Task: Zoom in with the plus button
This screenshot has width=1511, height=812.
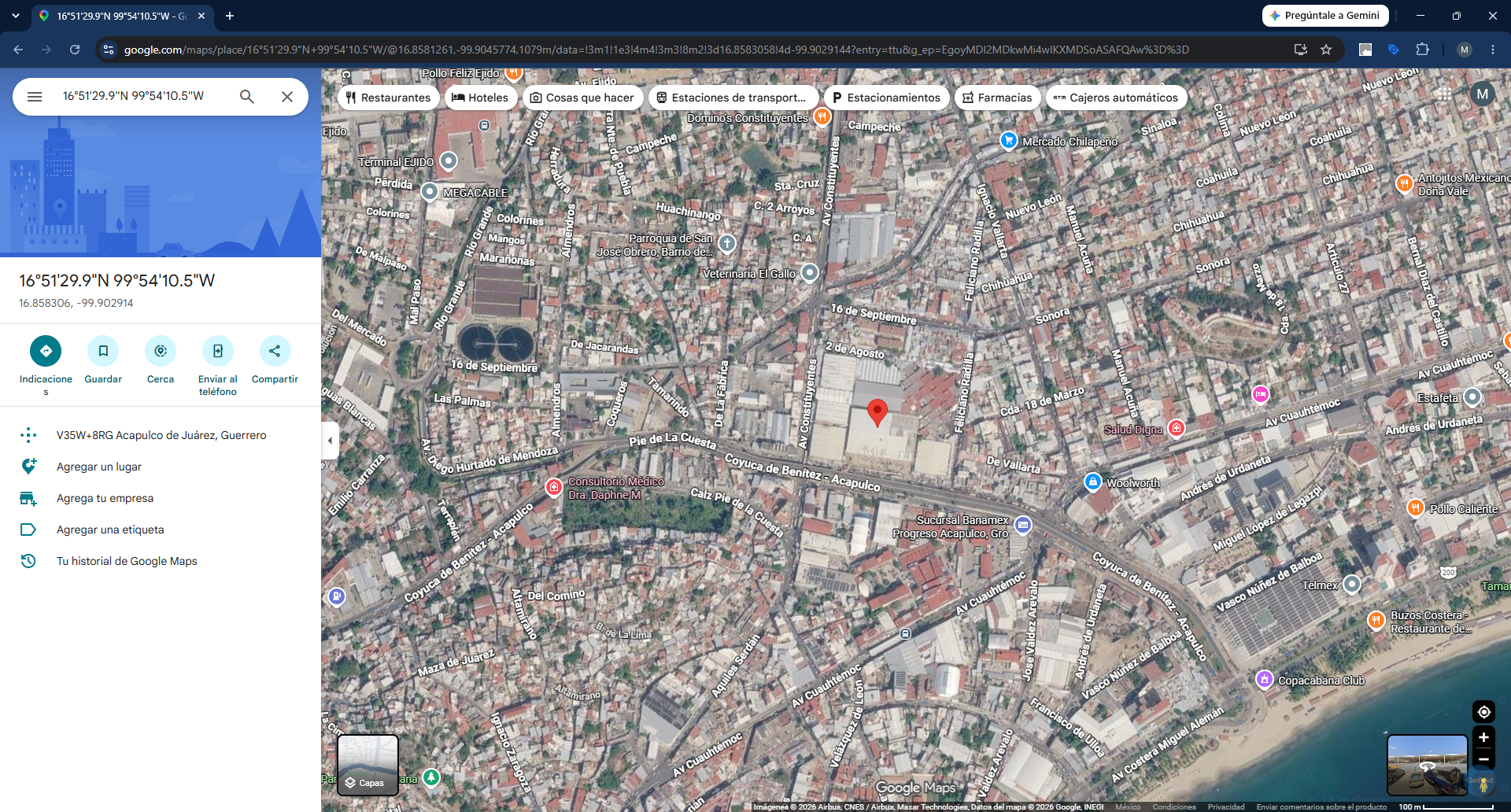Action: click(x=1483, y=737)
